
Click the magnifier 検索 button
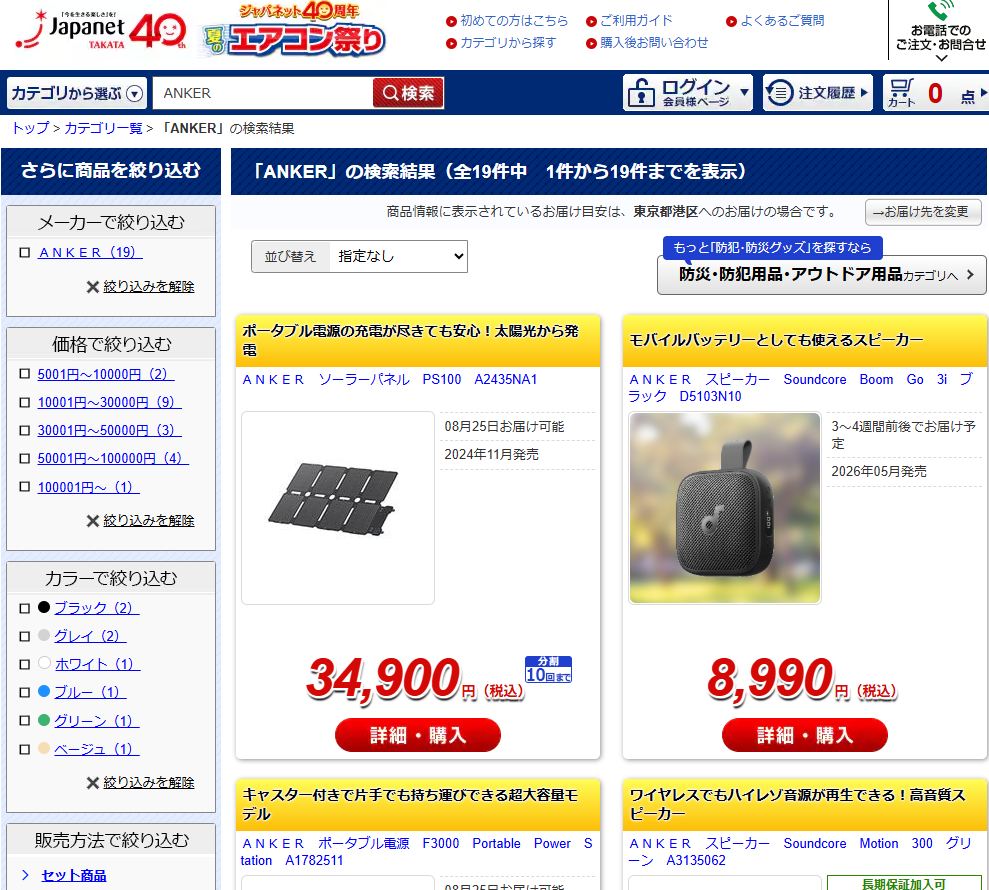408,93
